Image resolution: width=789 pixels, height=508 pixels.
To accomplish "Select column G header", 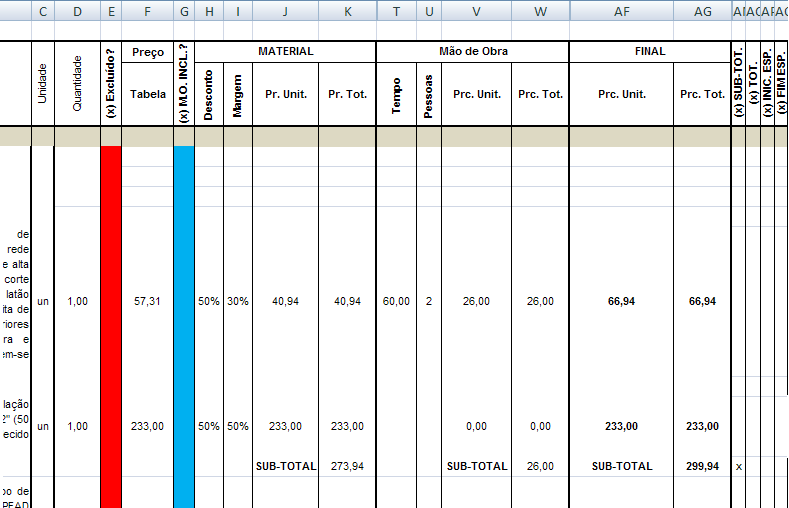I will click(184, 11).
